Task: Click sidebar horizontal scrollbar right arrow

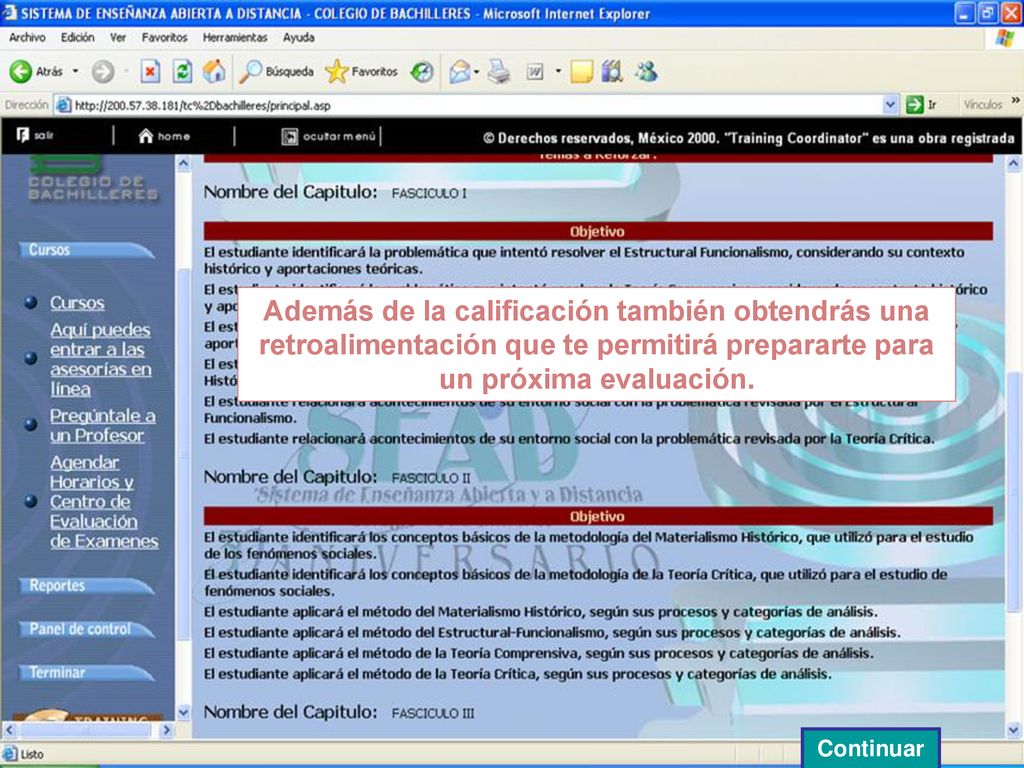Action: (x=167, y=729)
